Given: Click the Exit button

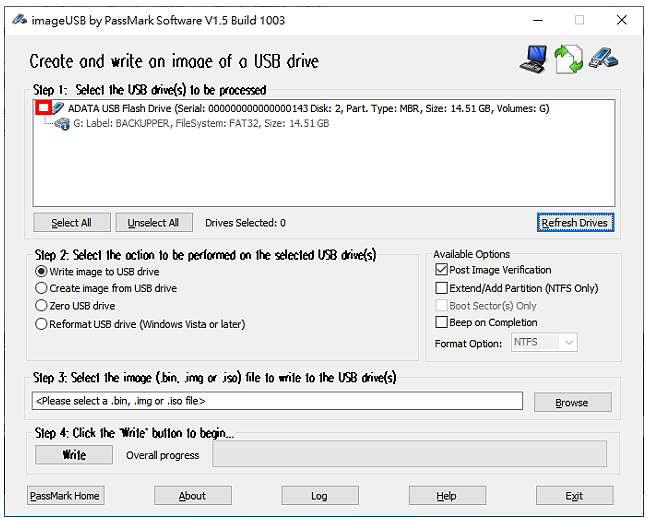Looking at the screenshot, I should pyautogui.click(x=574, y=496).
